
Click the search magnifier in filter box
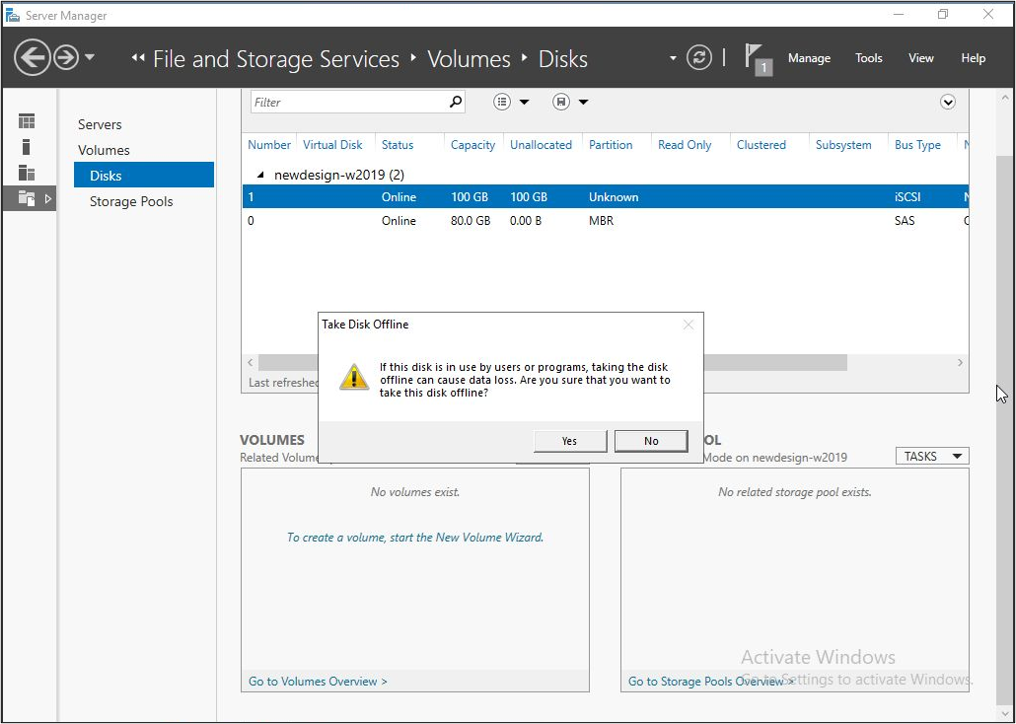[x=455, y=102]
